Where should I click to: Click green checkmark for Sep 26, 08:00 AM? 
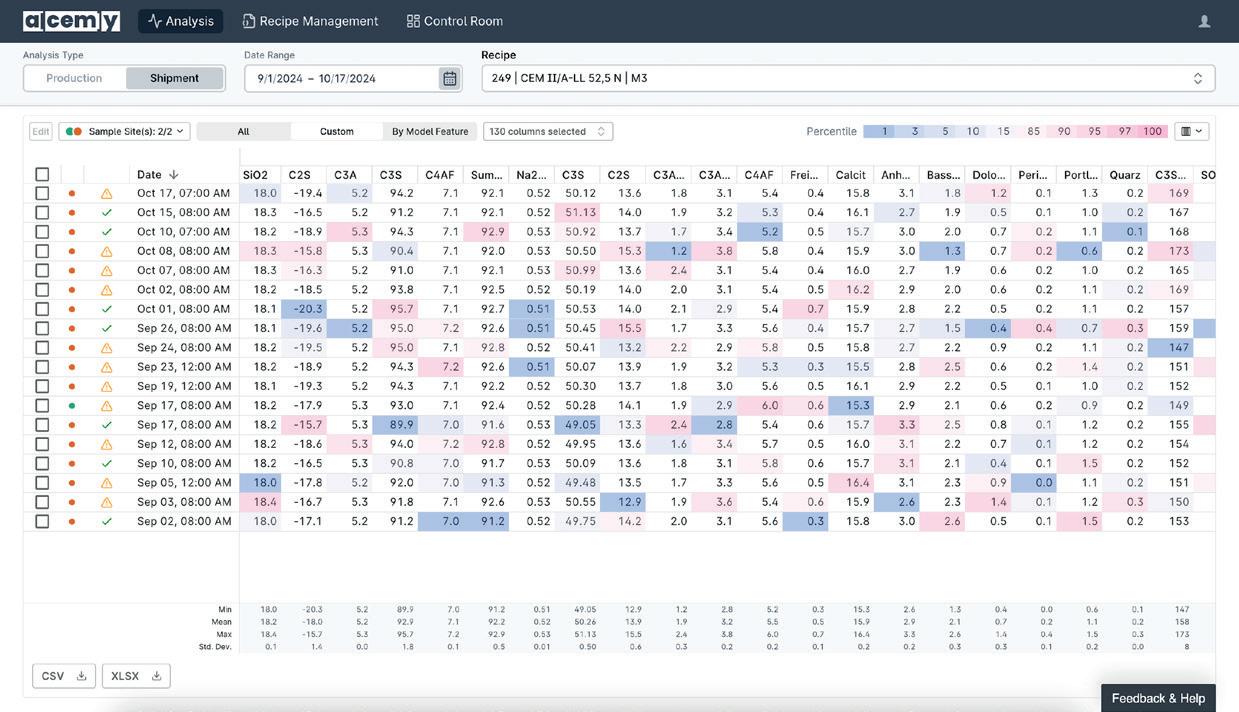107,328
